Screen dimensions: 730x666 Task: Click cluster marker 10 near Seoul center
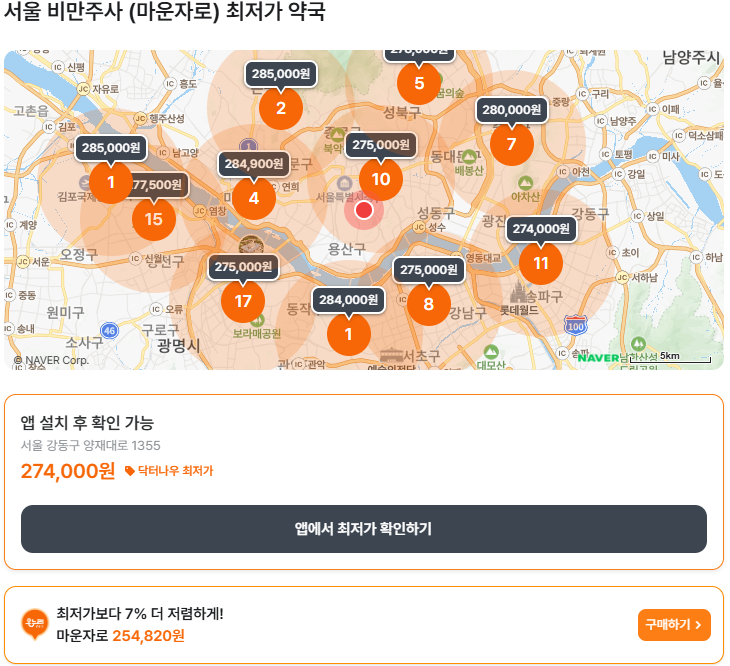click(x=381, y=179)
